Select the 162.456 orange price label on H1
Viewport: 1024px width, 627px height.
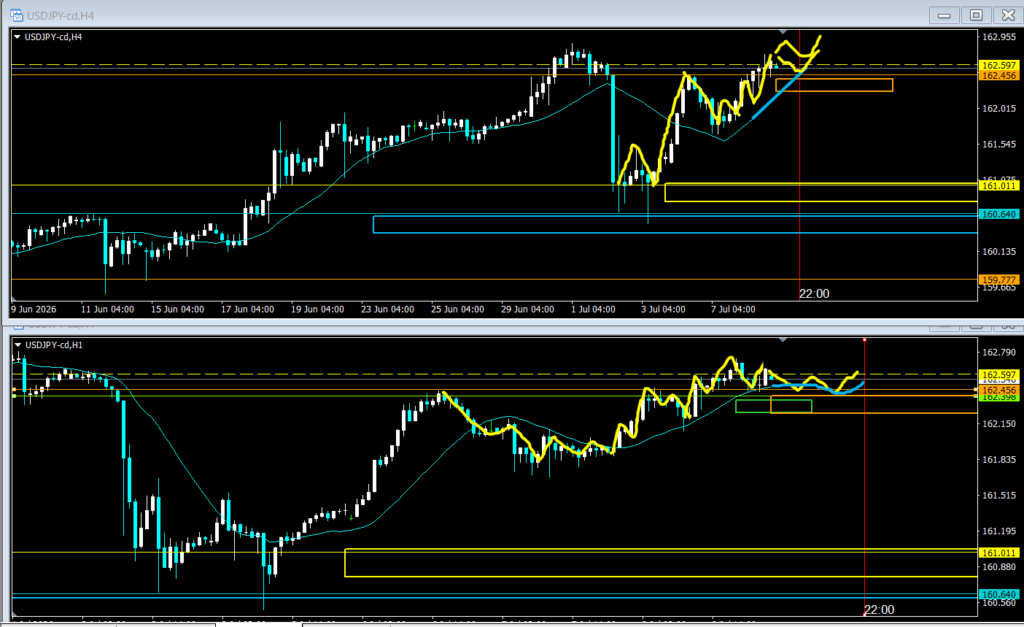[x=999, y=390]
